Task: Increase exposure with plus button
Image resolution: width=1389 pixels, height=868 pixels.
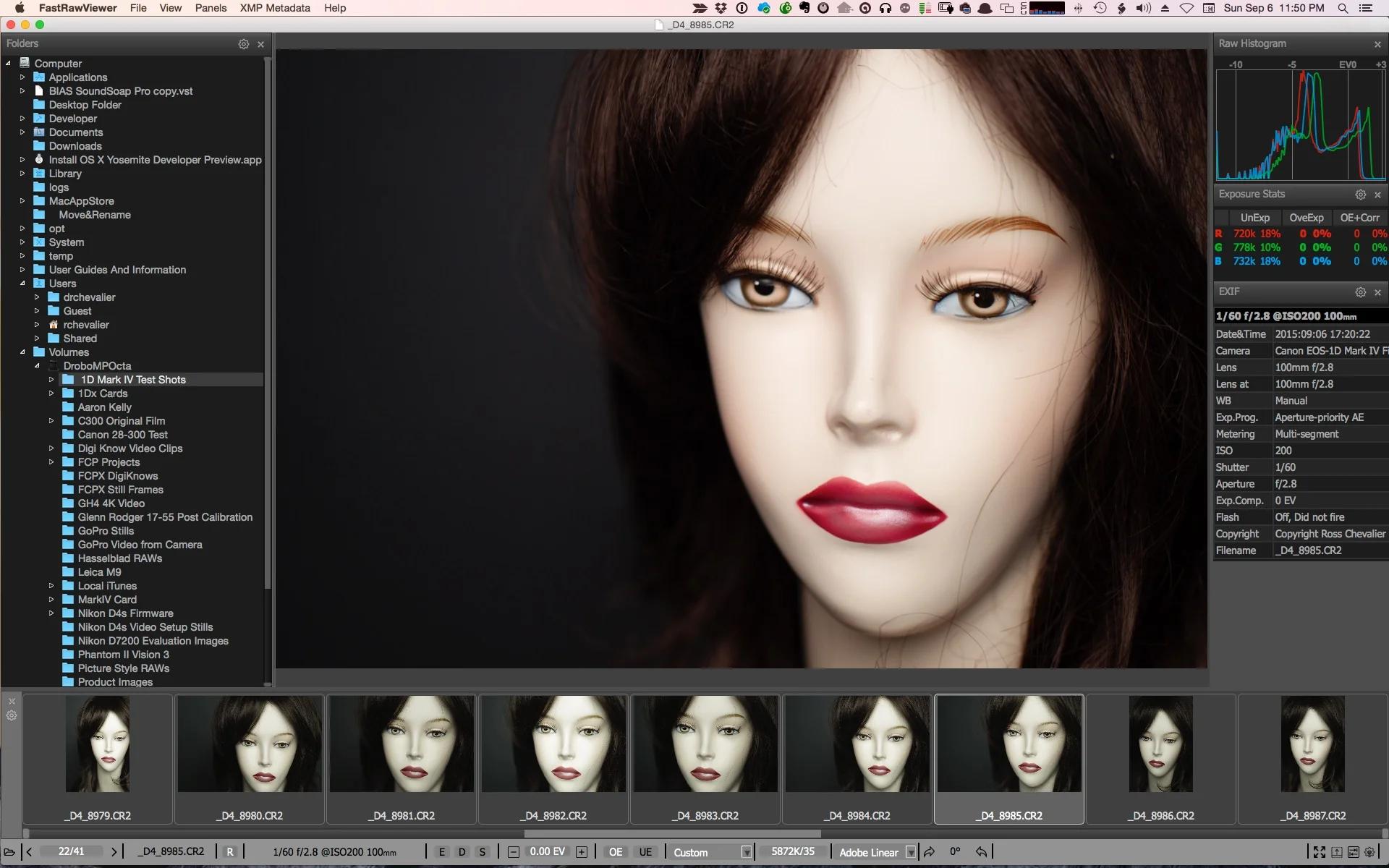Action: point(581,852)
